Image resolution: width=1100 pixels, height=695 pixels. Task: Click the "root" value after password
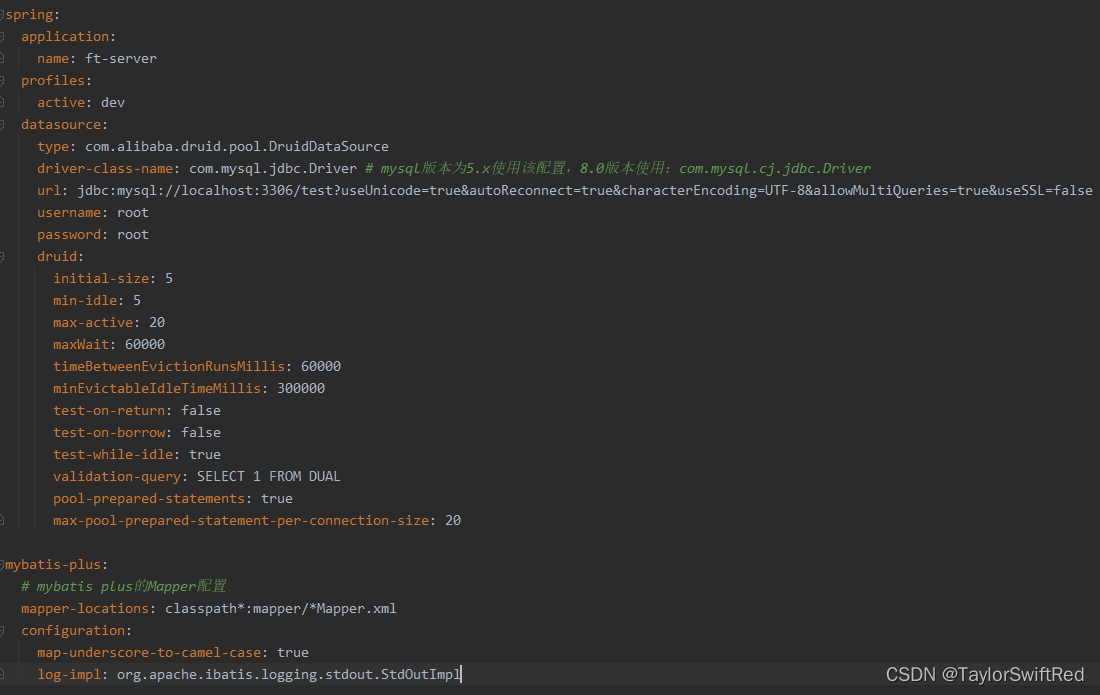tap(133, 234)
